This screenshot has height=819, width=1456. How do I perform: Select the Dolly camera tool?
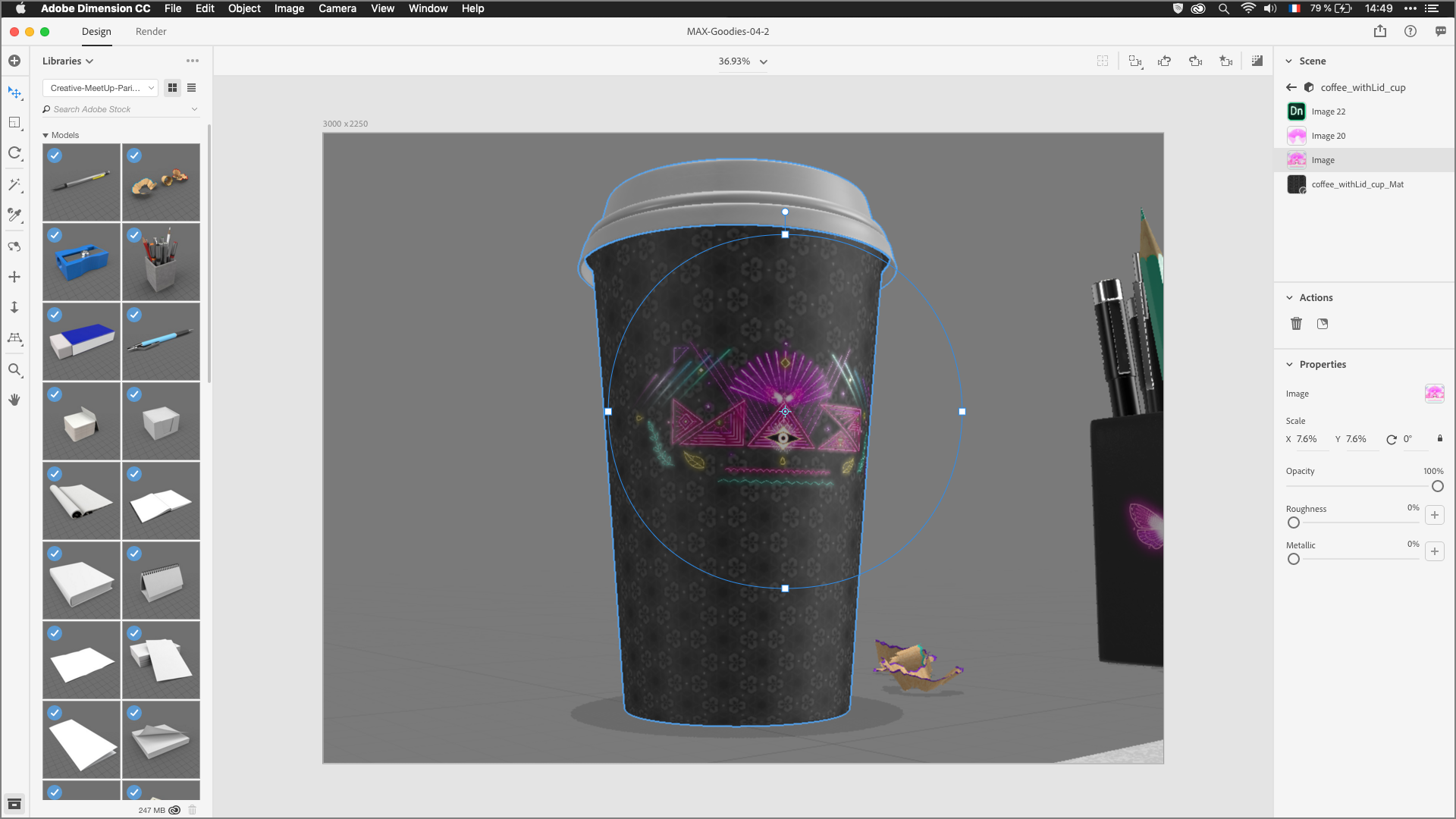point(14,307)
